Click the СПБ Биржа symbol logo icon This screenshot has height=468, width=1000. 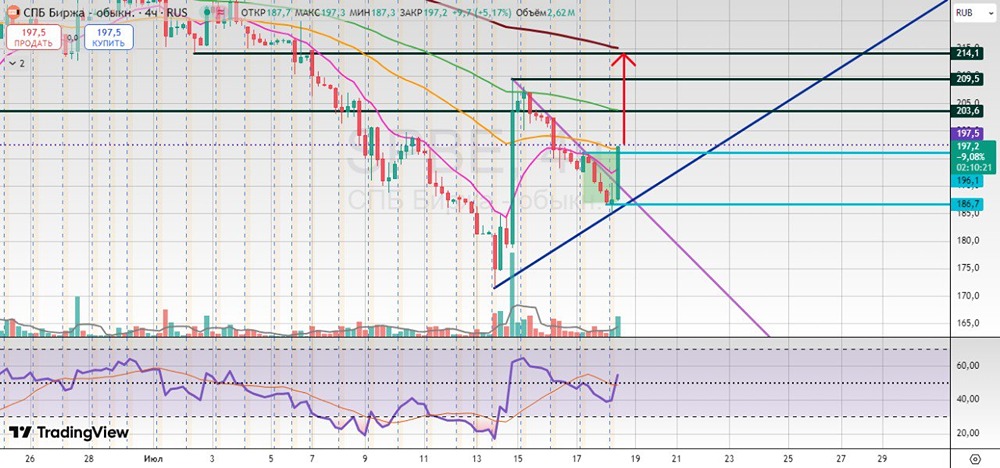pos(12,12)
